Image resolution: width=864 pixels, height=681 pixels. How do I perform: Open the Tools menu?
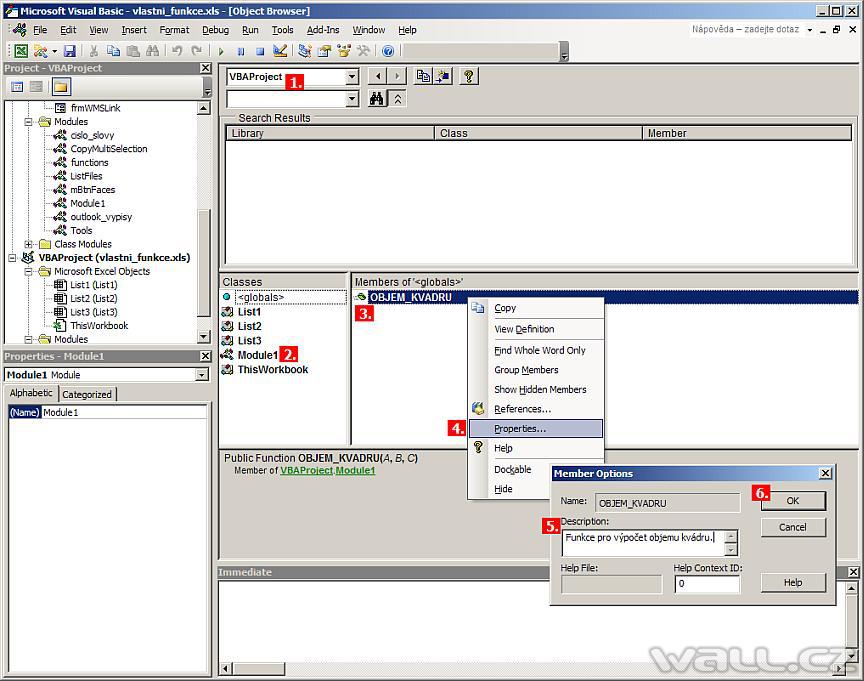tap(282, 30)
